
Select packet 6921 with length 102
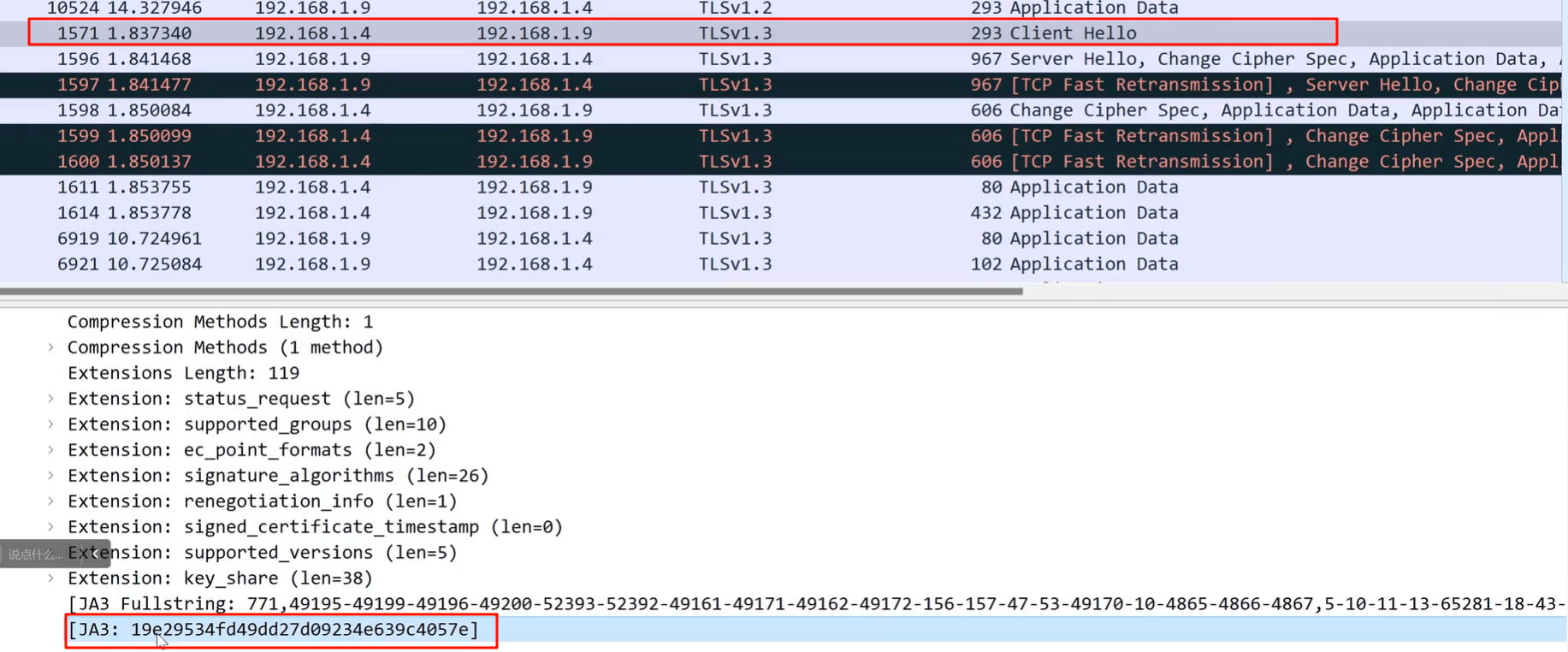pyautogui.click(x=781, y=264)
